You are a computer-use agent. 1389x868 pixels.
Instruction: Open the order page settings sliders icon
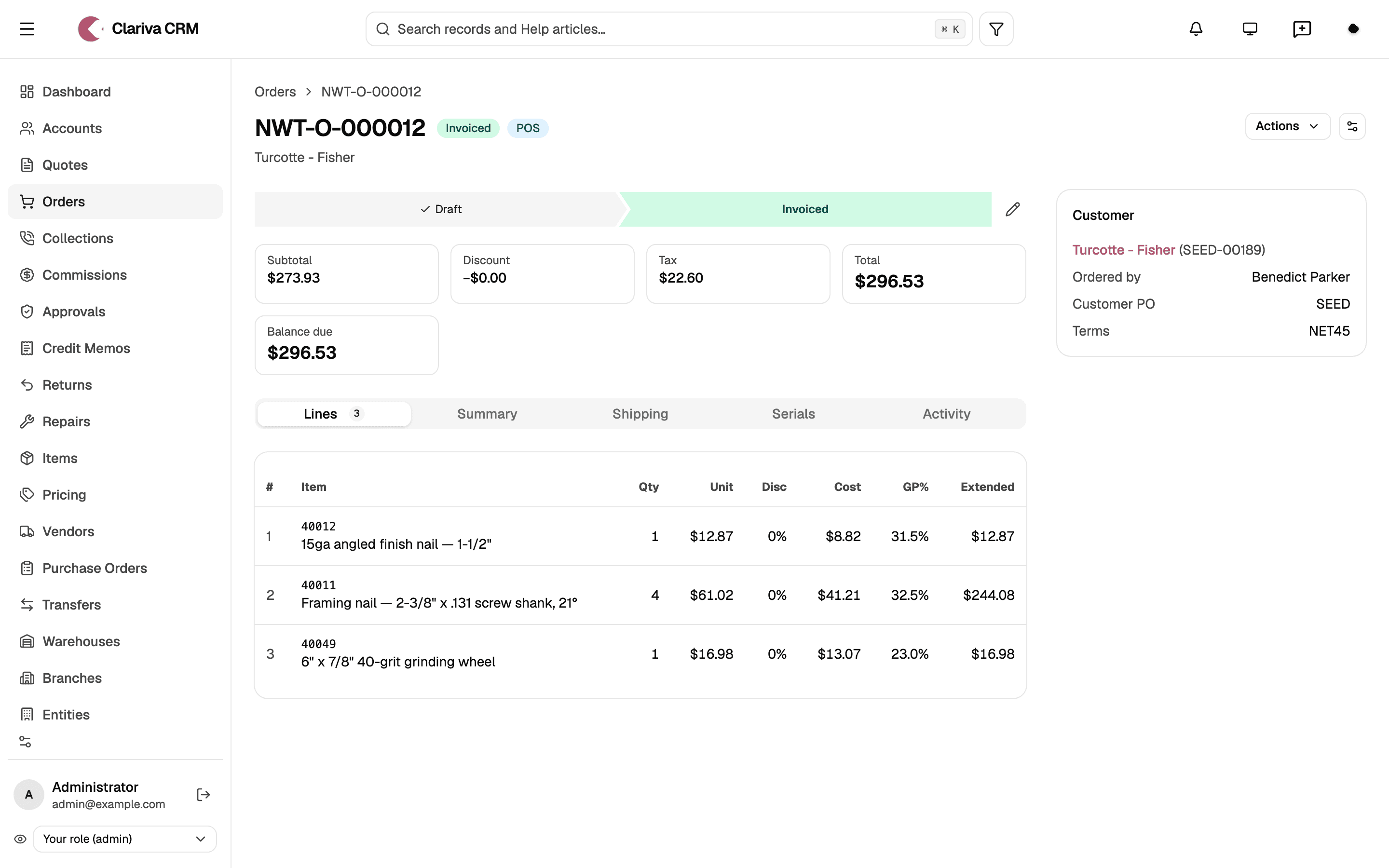pos(1352,126)
